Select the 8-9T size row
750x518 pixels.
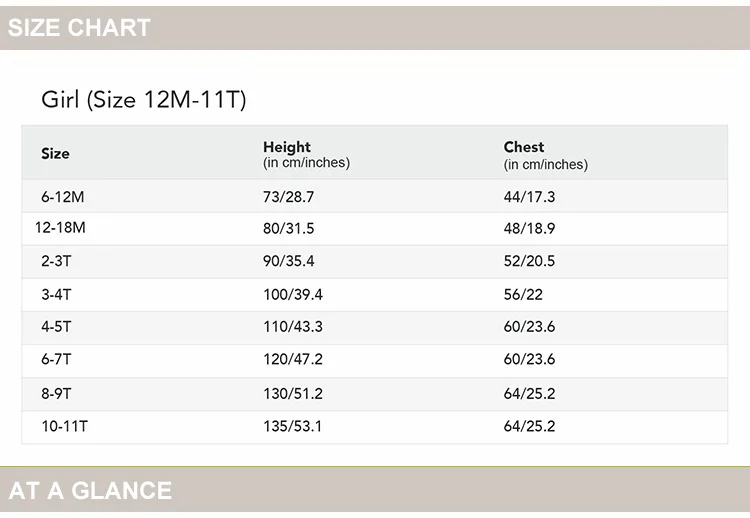(375, 394)
